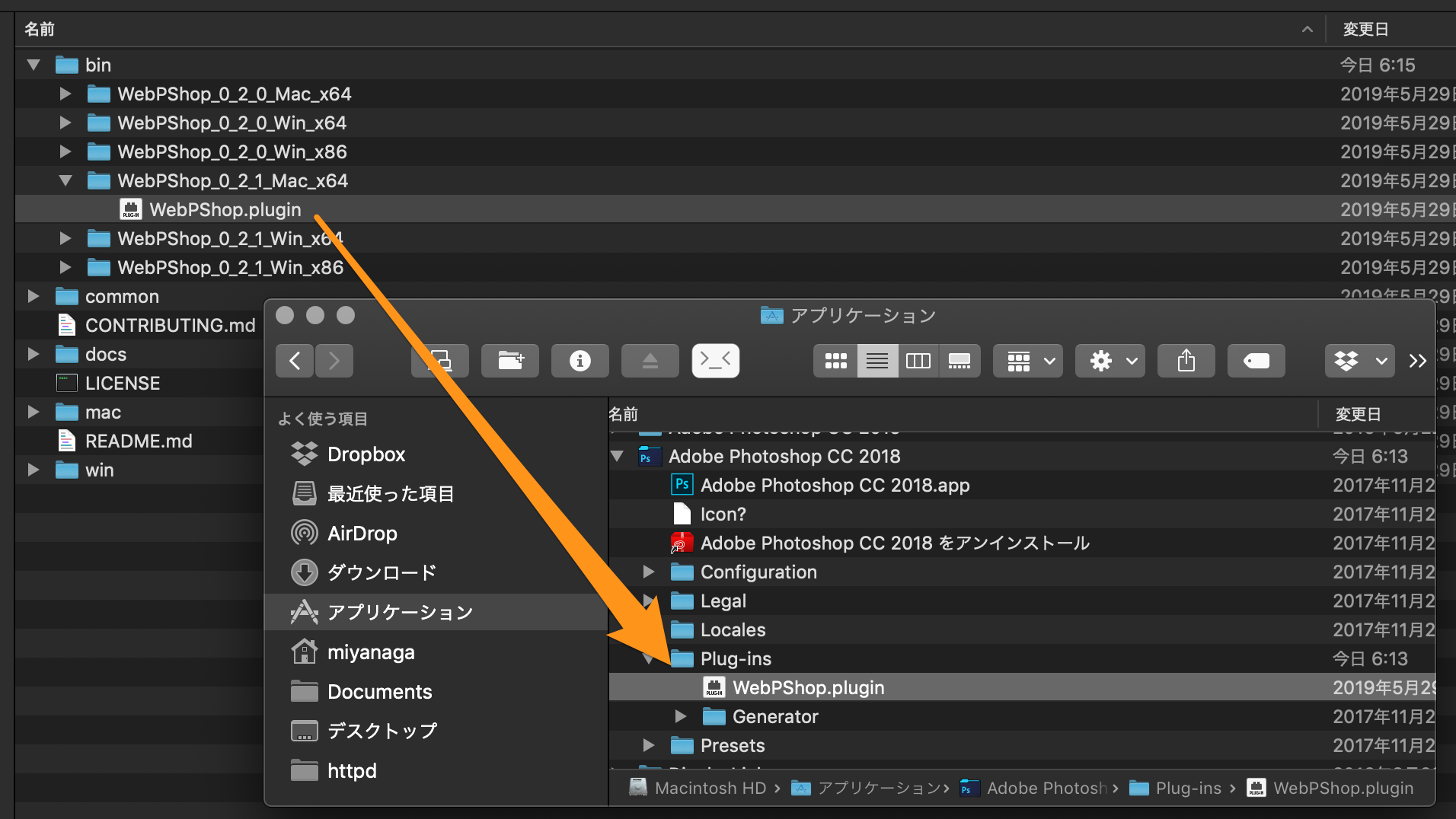Open the gear action menu

click(1110, 361)
